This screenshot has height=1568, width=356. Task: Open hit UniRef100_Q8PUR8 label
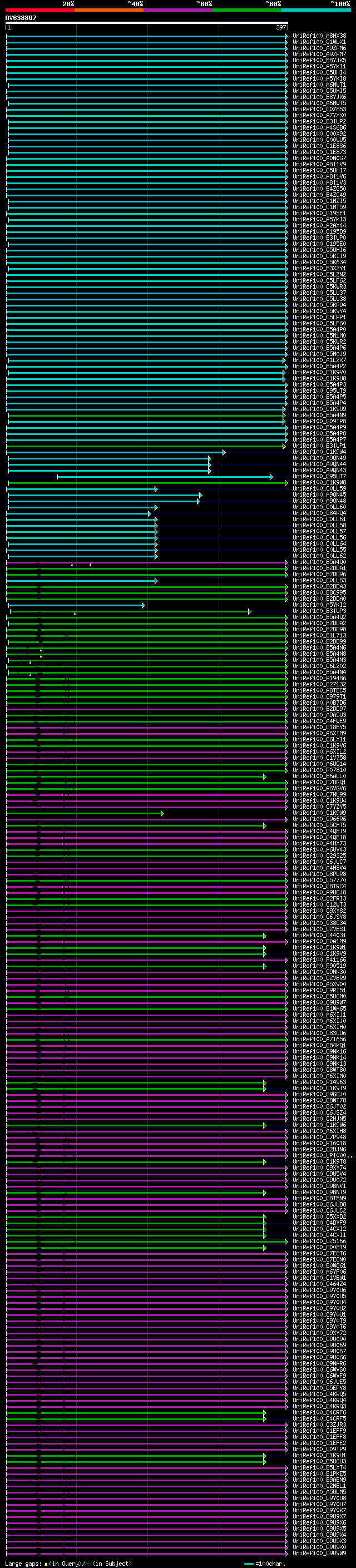tap(319, 875)
